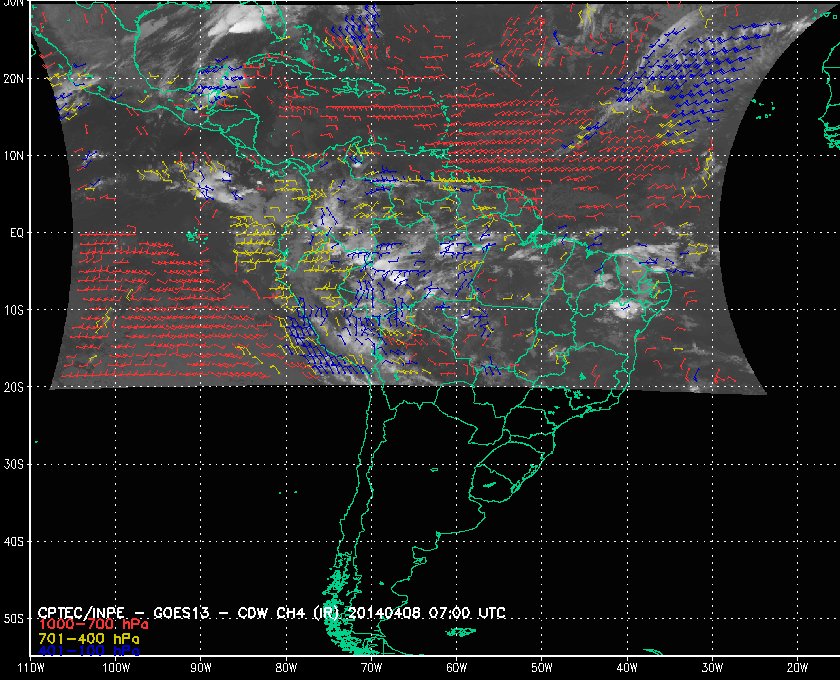
Task: Click the '30W' longitude label
Action: 712,668
